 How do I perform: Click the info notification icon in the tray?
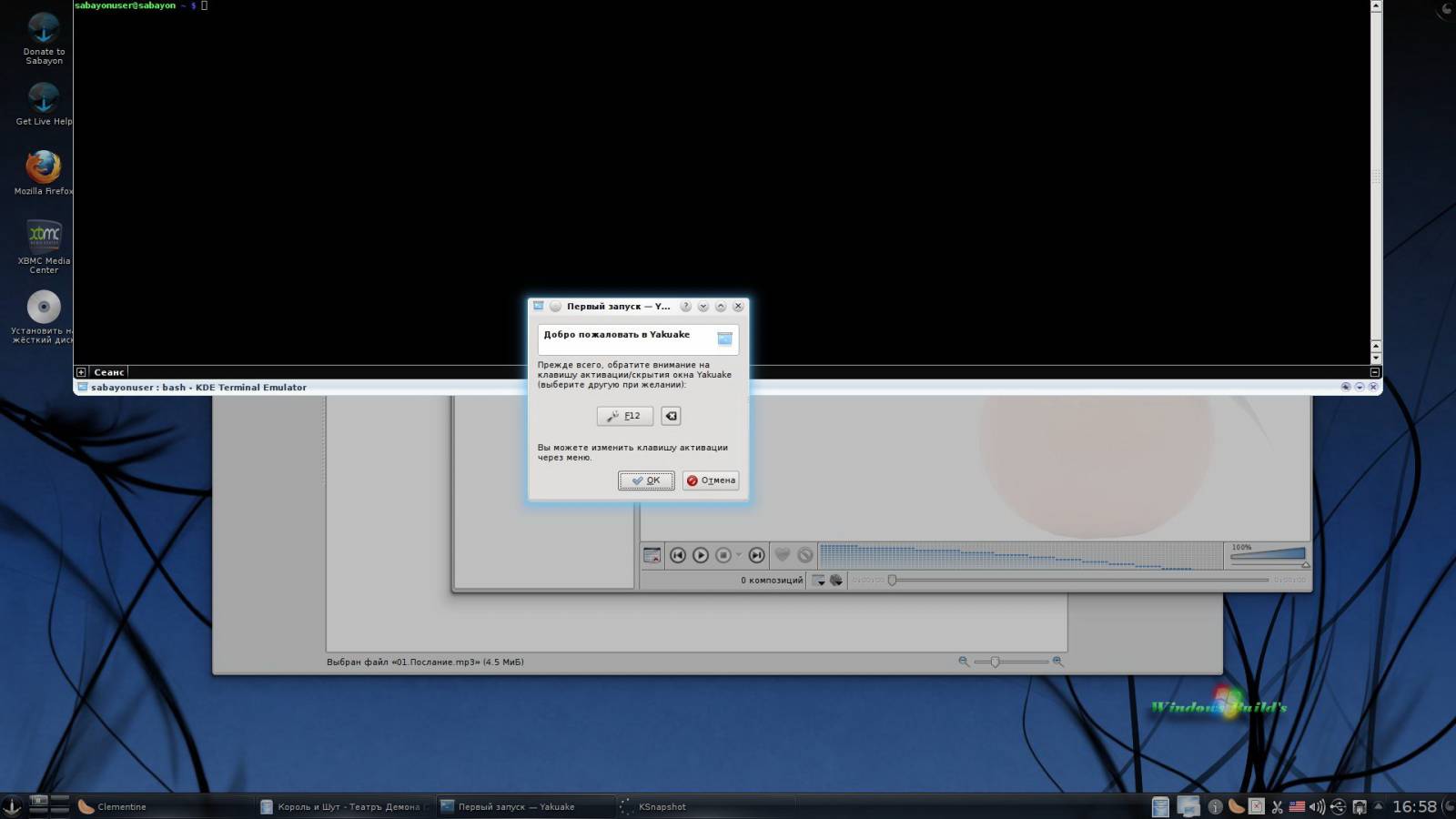pos(1215,807)
